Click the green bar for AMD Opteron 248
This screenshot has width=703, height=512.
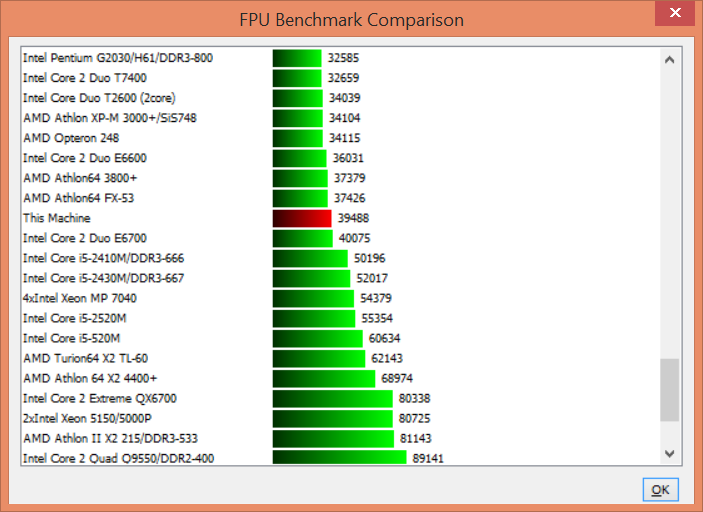(x=298, y=138)
